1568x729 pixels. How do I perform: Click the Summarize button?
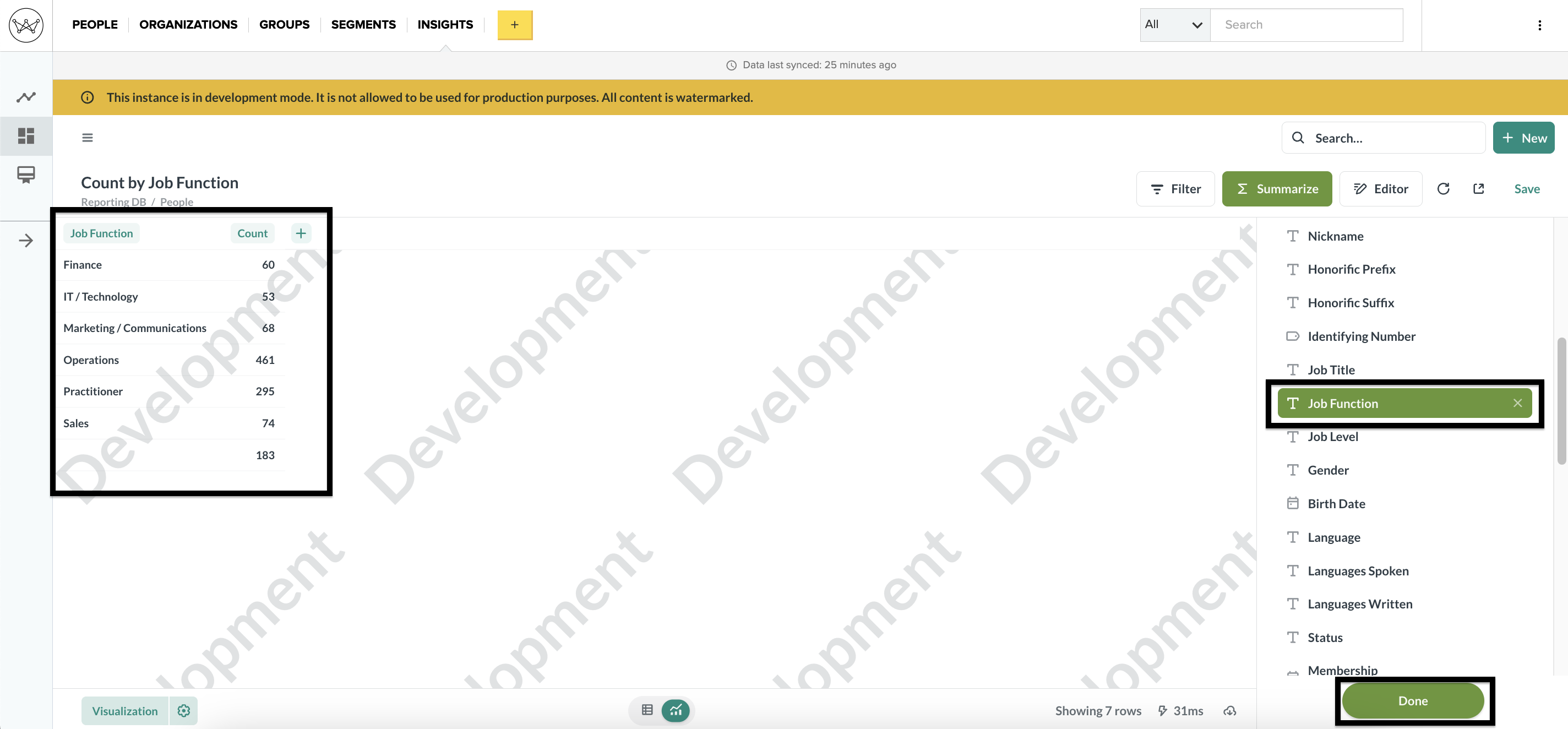(1276, 189)
